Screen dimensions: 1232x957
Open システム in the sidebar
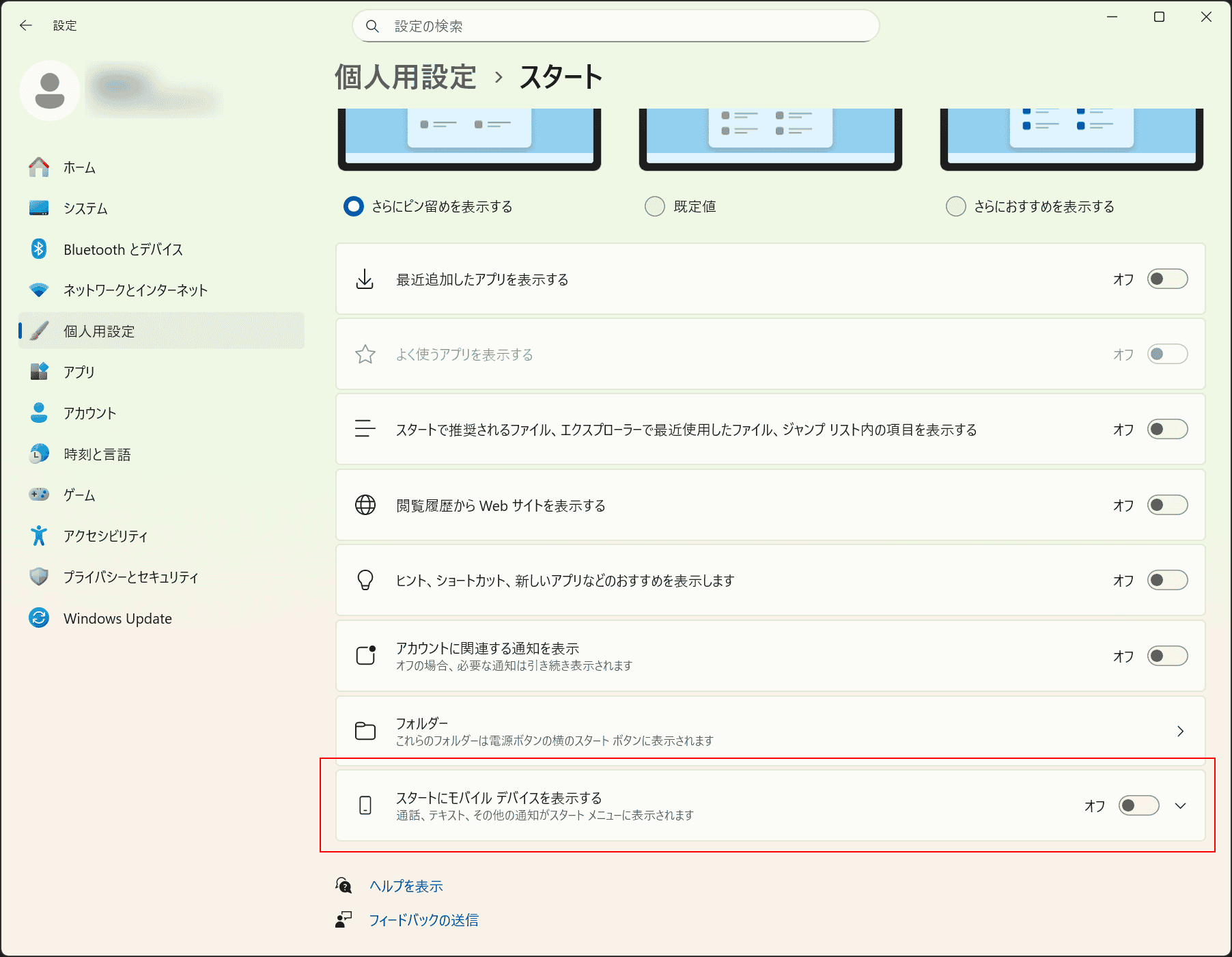pyautogui.click(x=85, y=208)
